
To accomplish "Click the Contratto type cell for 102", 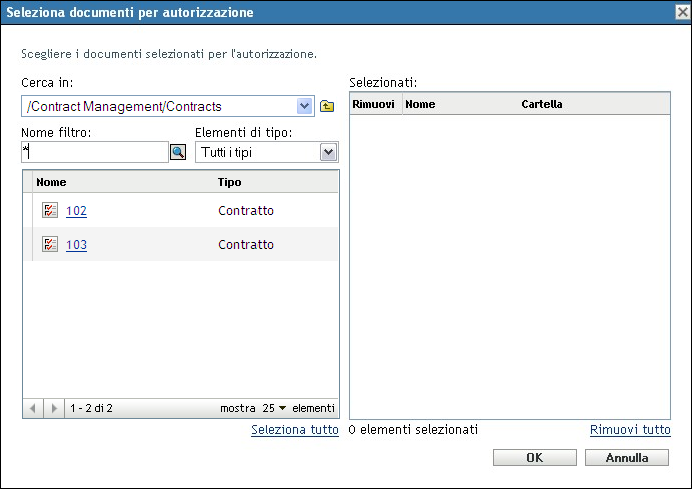I will coord(246,211).
